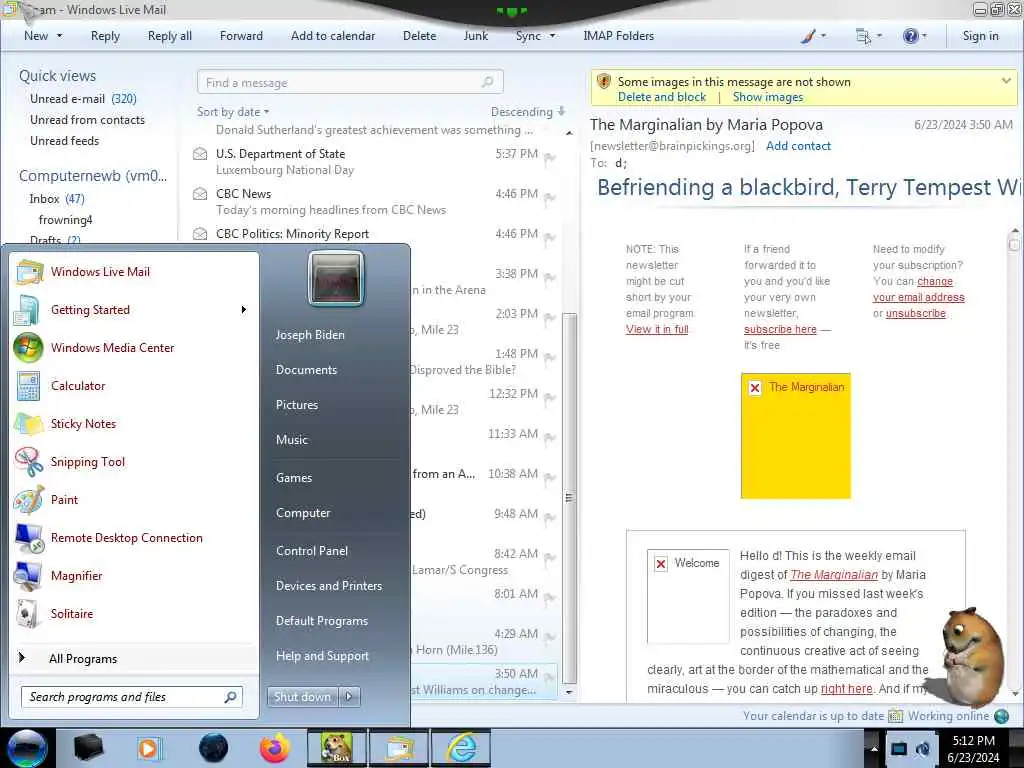
Task: Open the Sort by date dropdown
Action: 233,112
